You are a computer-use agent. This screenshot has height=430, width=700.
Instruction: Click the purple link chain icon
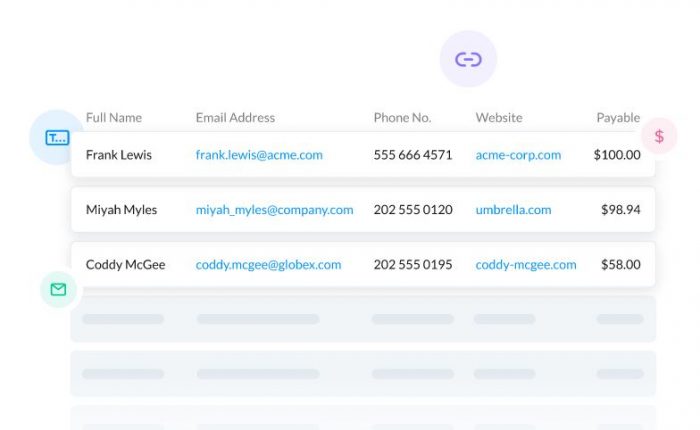pyautogui.click(x=468, y=59)
